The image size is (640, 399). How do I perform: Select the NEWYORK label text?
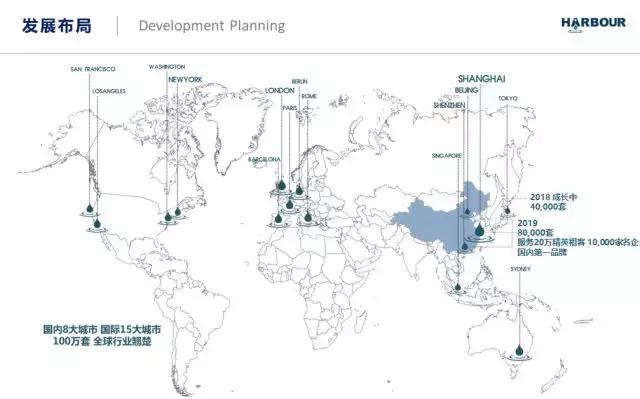point(185,80)
